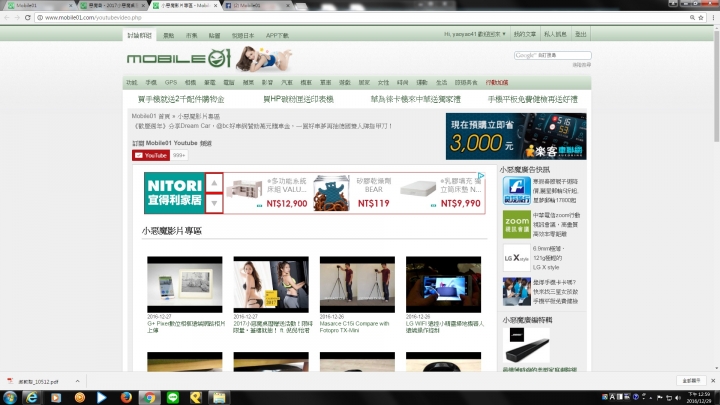Click the 登出 logout link
The height and width of the screenshot is (405, 720).
point(580,34)
